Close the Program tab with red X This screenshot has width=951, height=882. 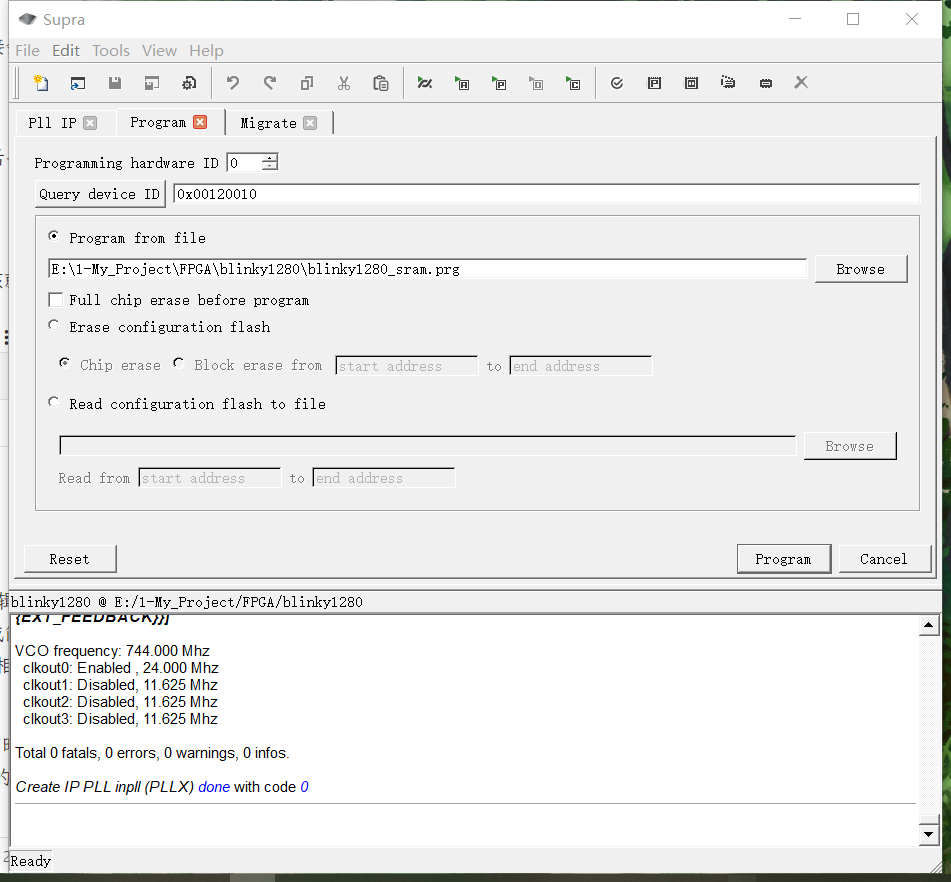point(200,122)
